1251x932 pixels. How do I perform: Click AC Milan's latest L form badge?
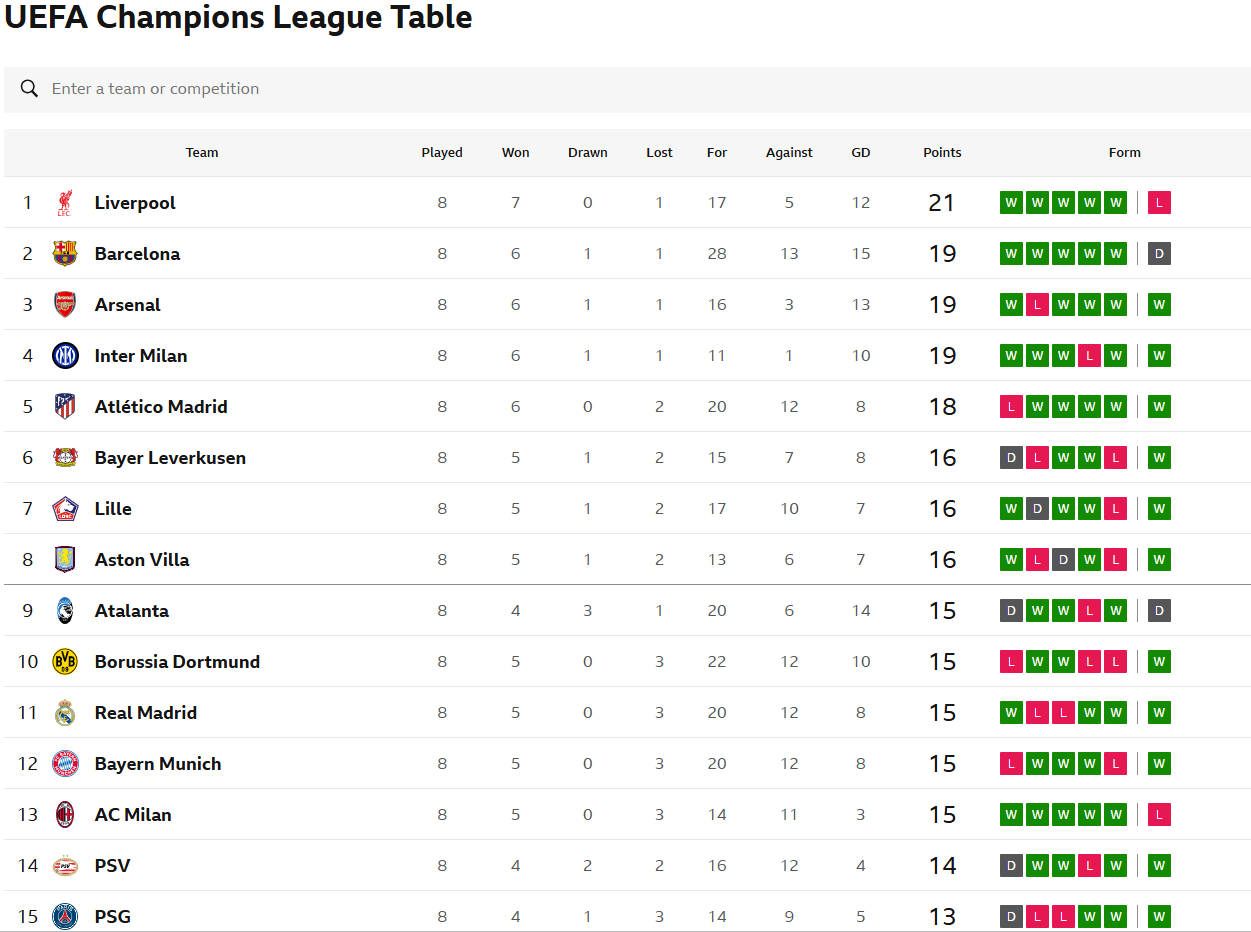[x=1159, y=815]
